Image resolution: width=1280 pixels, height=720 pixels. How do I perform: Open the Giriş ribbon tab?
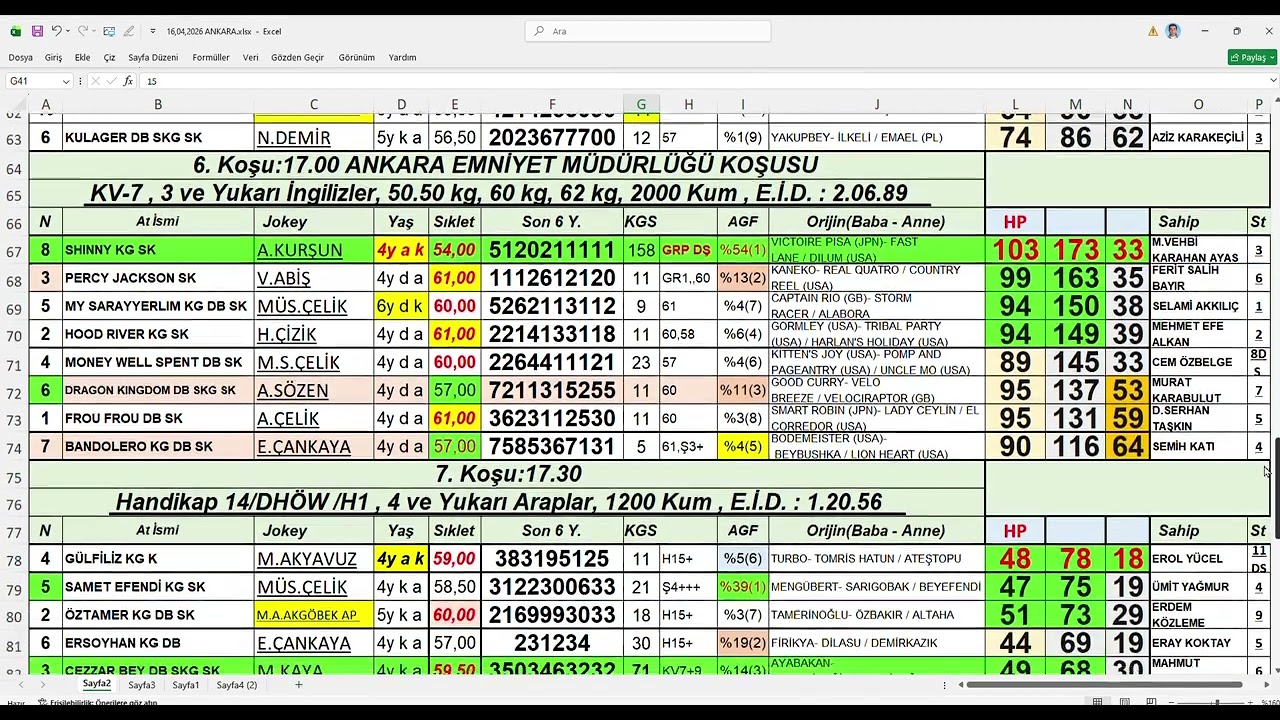coord(53,57)
